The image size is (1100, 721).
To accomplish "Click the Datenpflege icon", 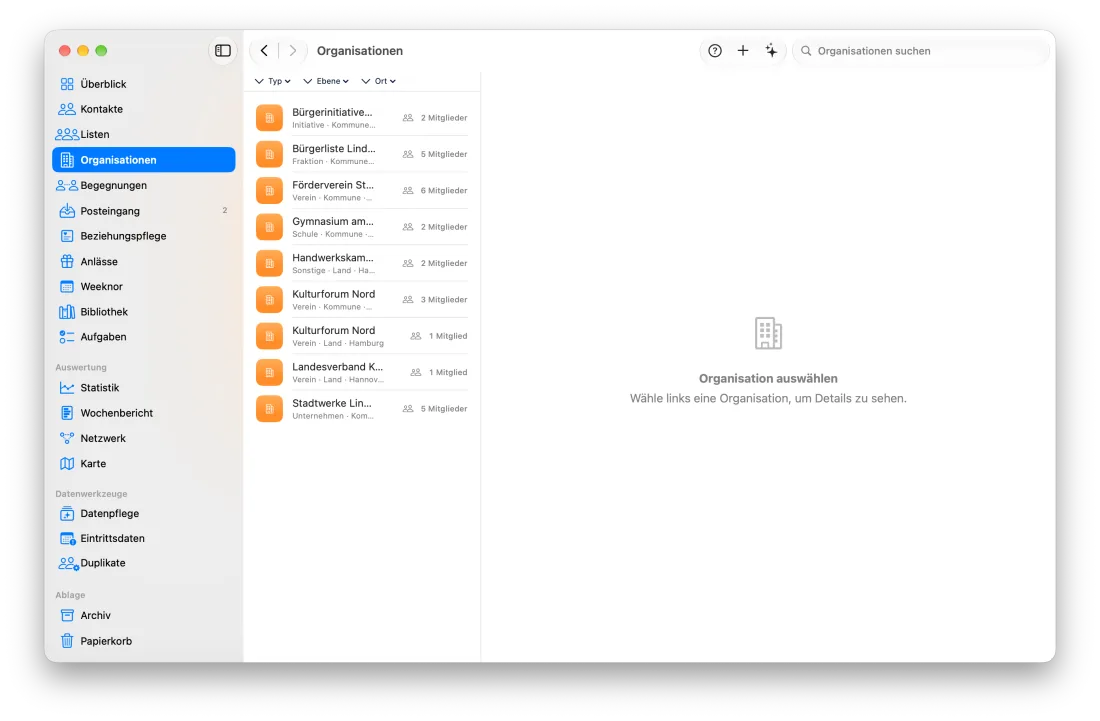I will (x=67, y=513).
